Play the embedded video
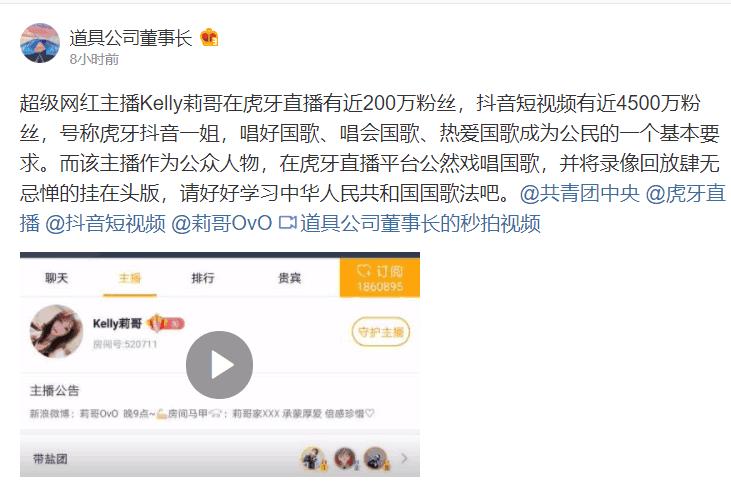The image size is (731, 486). (219, 365)
